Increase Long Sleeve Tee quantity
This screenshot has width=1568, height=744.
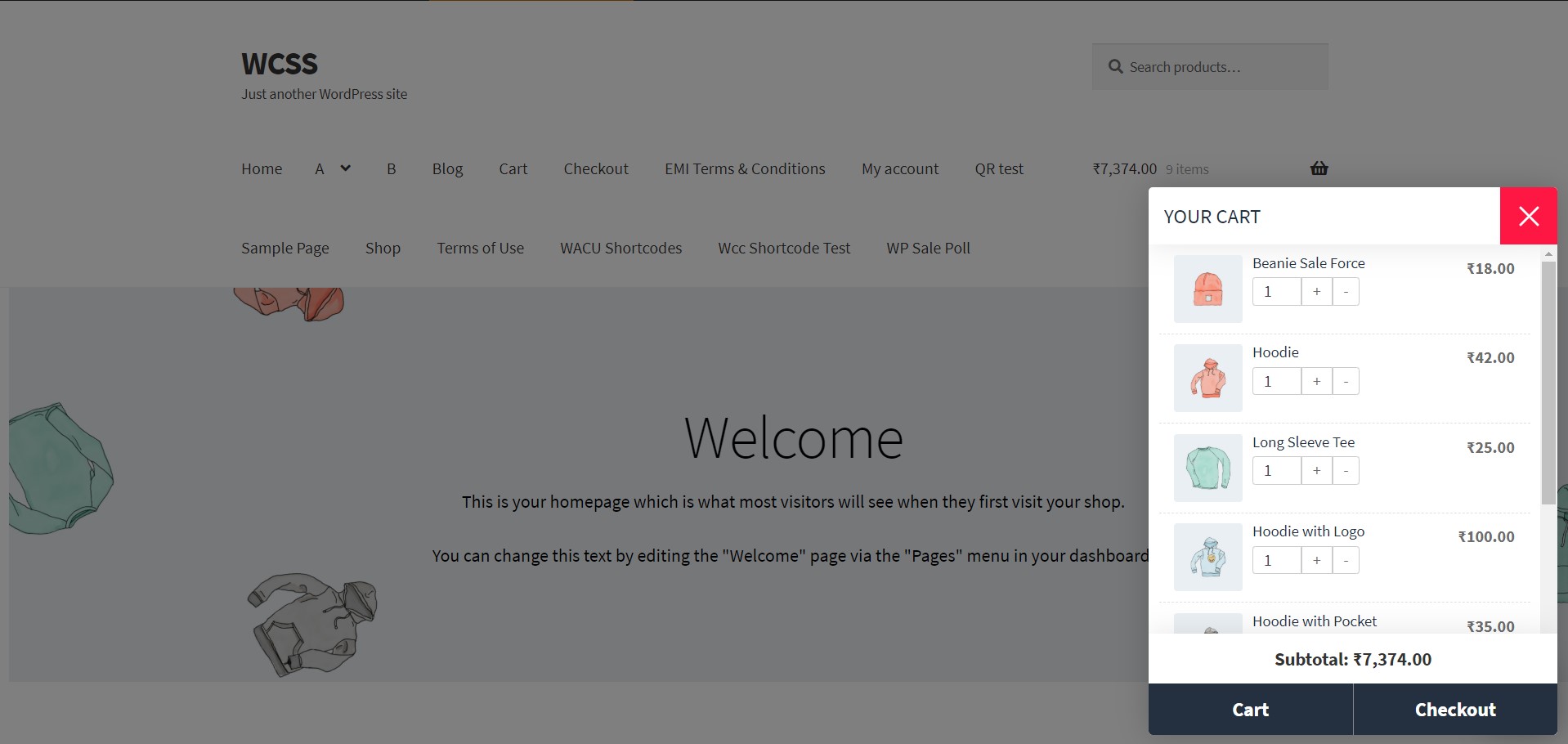pyautogui.click(x=1316, y=470)
